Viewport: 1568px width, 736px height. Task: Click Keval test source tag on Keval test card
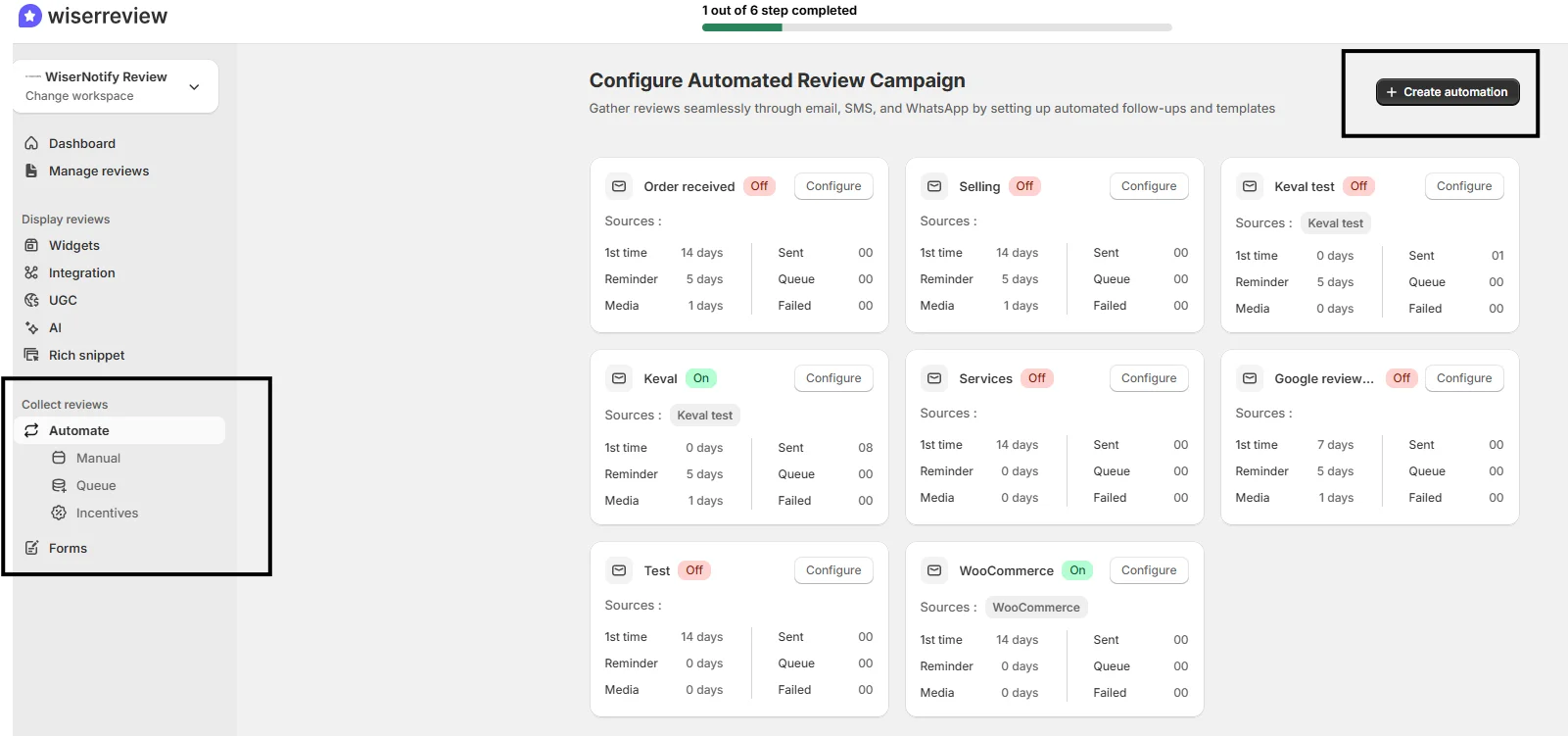(x=1336, y=223)
